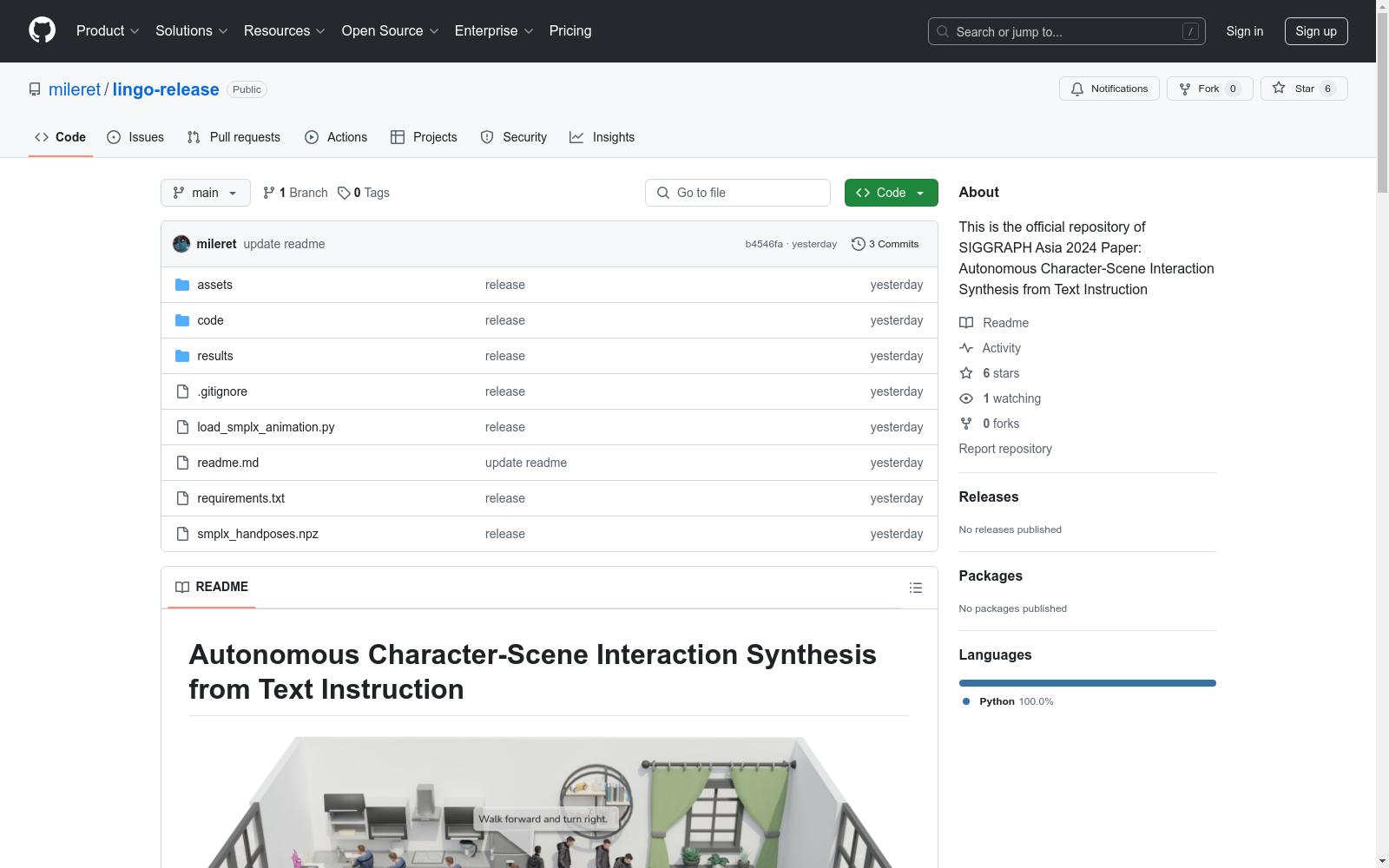Click the bell icon in Notifications
Image resolution: width=1389 pixels, height=868 pixels.
point(1077,89)
